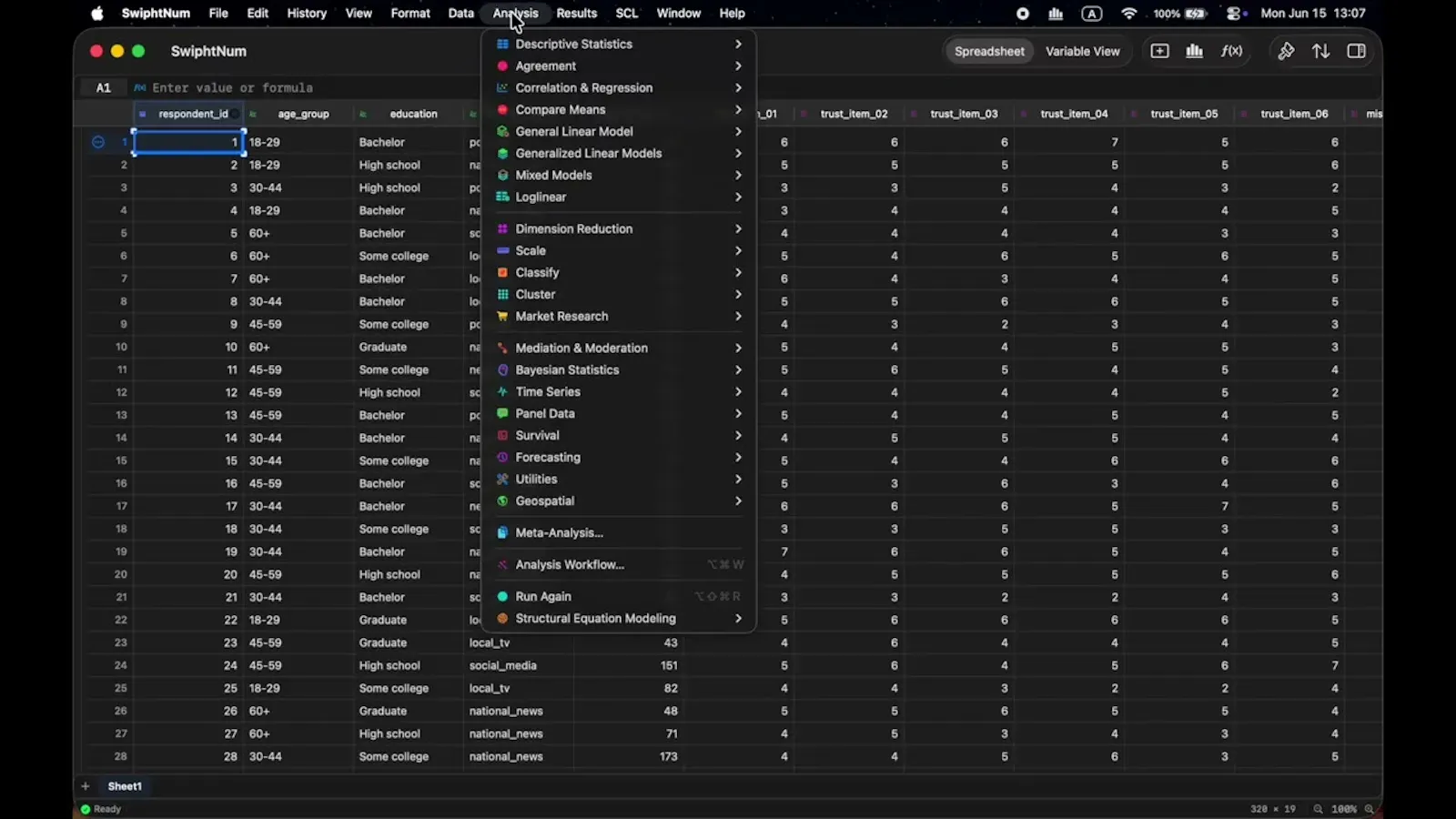Open General Linear Model submenu
1456x819 pixels.
619,131
